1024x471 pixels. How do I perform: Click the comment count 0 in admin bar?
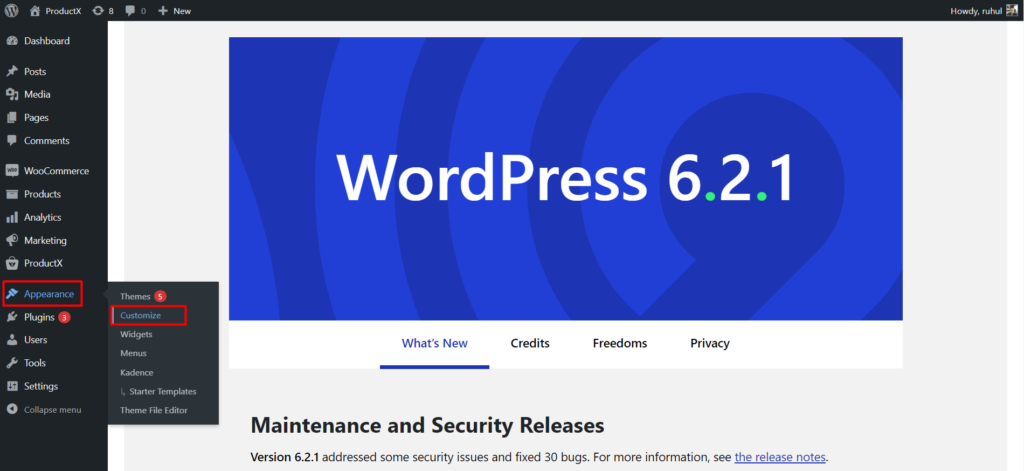[144, 11]
